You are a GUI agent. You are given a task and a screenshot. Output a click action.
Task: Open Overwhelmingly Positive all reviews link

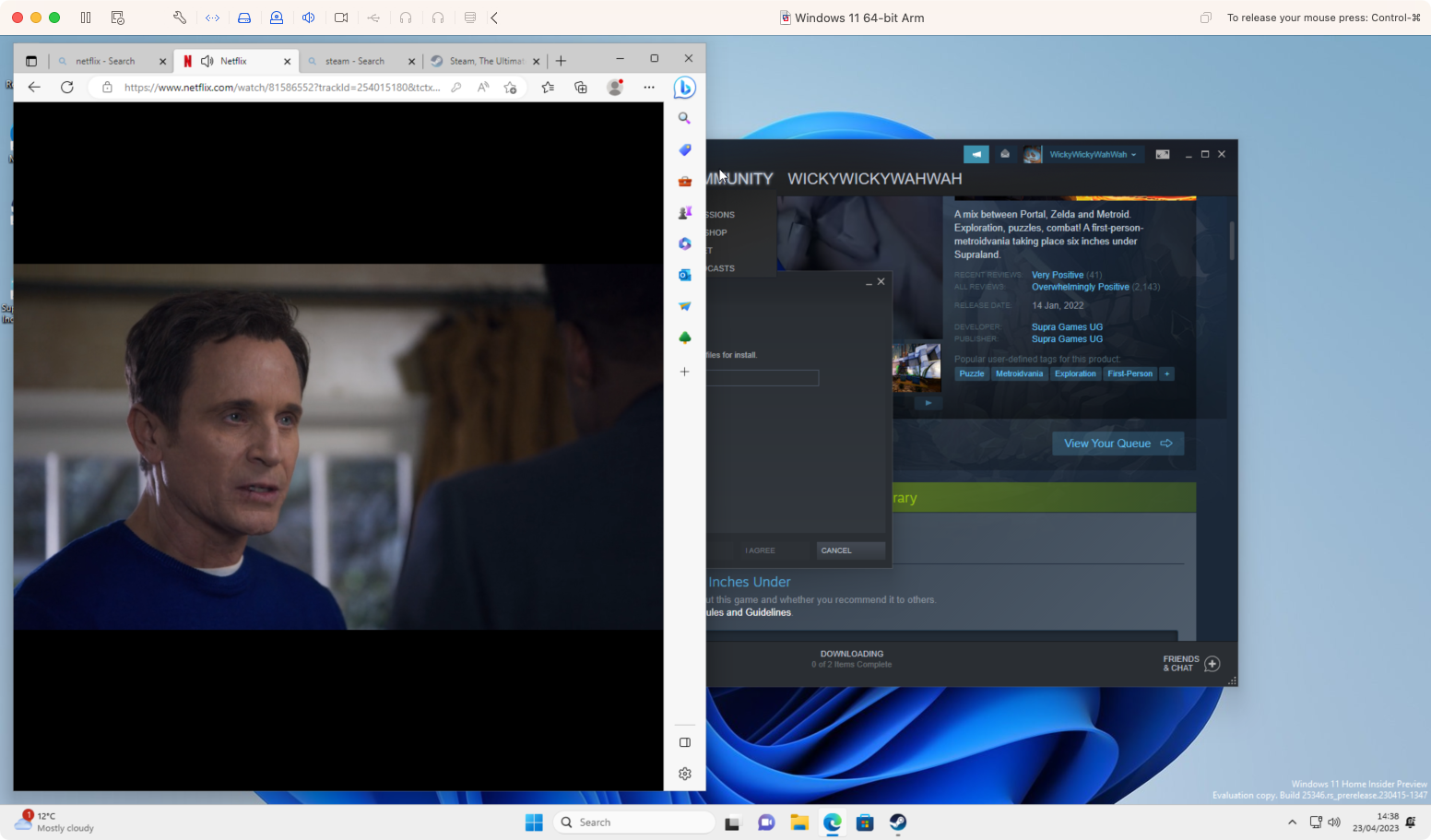coord(1081,287)
